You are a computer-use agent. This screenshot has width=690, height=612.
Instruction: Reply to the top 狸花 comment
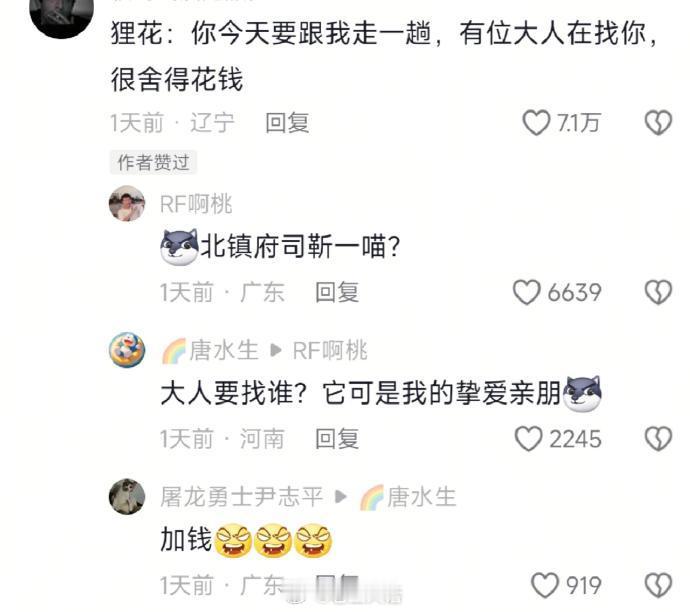287,122
